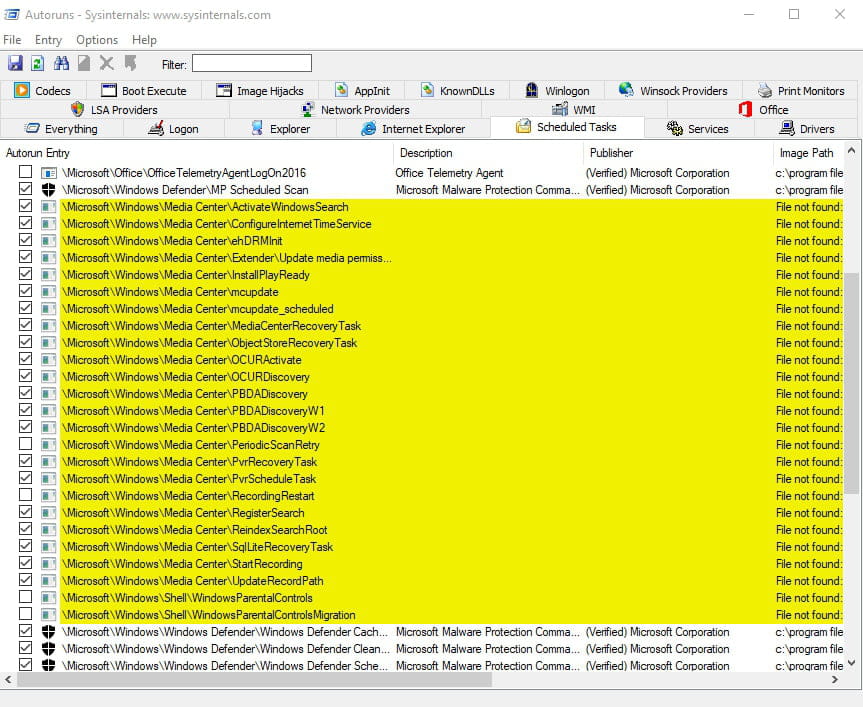The height and width of the screenshot is (707, 863).
Task: Select the OCURDiscovery entry text
Action: coord(186,377)
